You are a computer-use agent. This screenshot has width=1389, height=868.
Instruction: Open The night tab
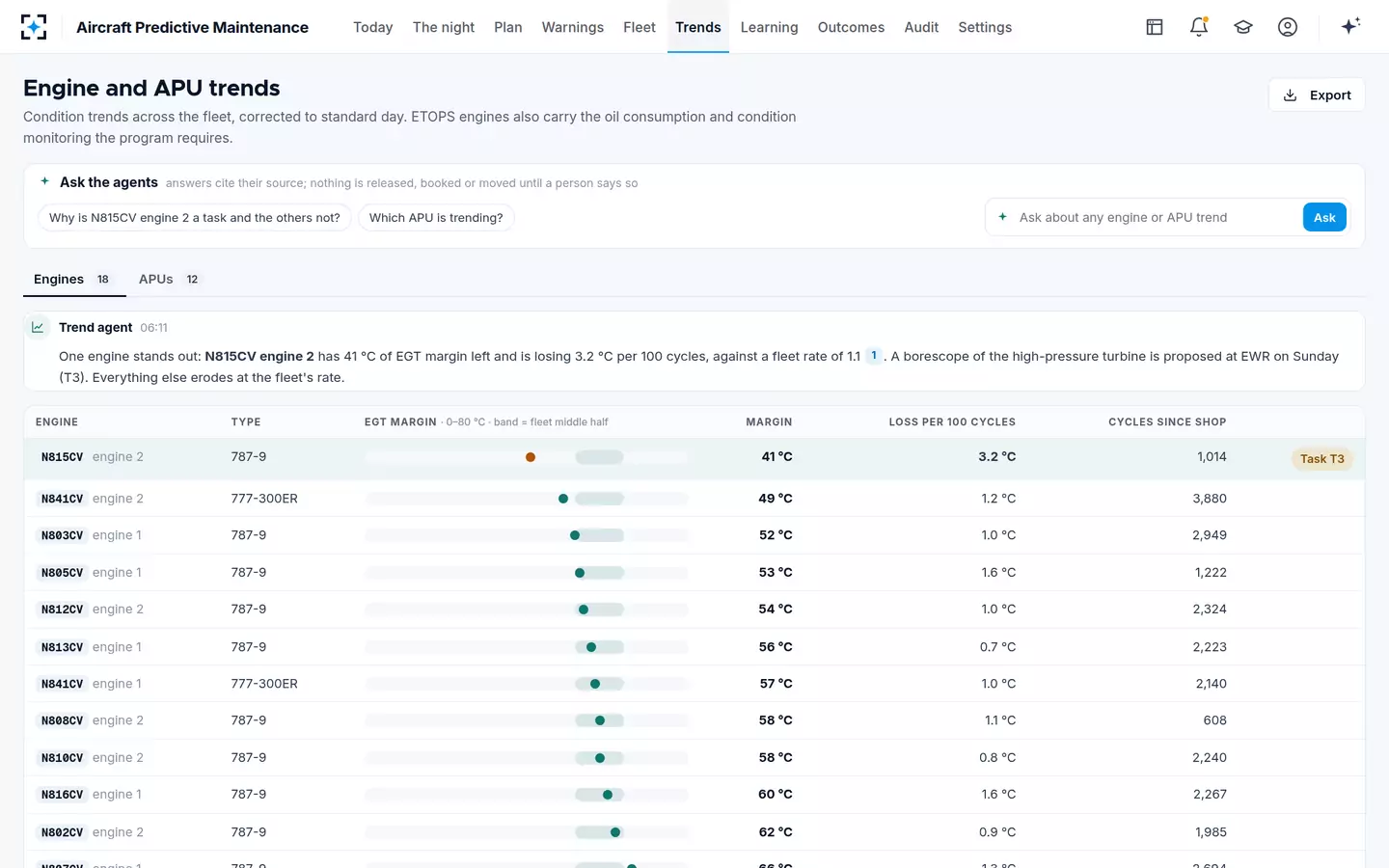(x=444, y=27)
